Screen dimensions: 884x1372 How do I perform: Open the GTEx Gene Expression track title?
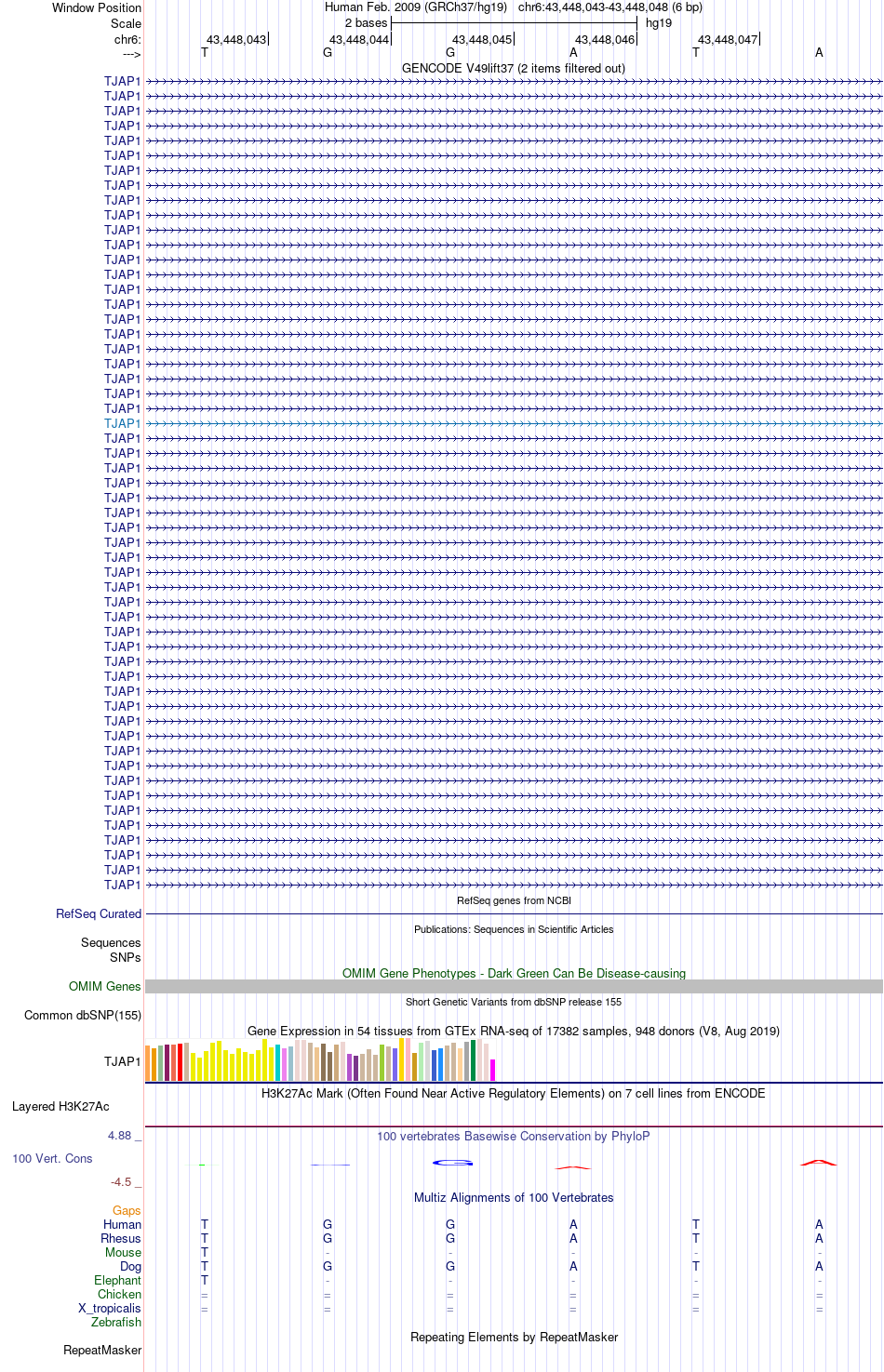click(x=514, y=1031)
